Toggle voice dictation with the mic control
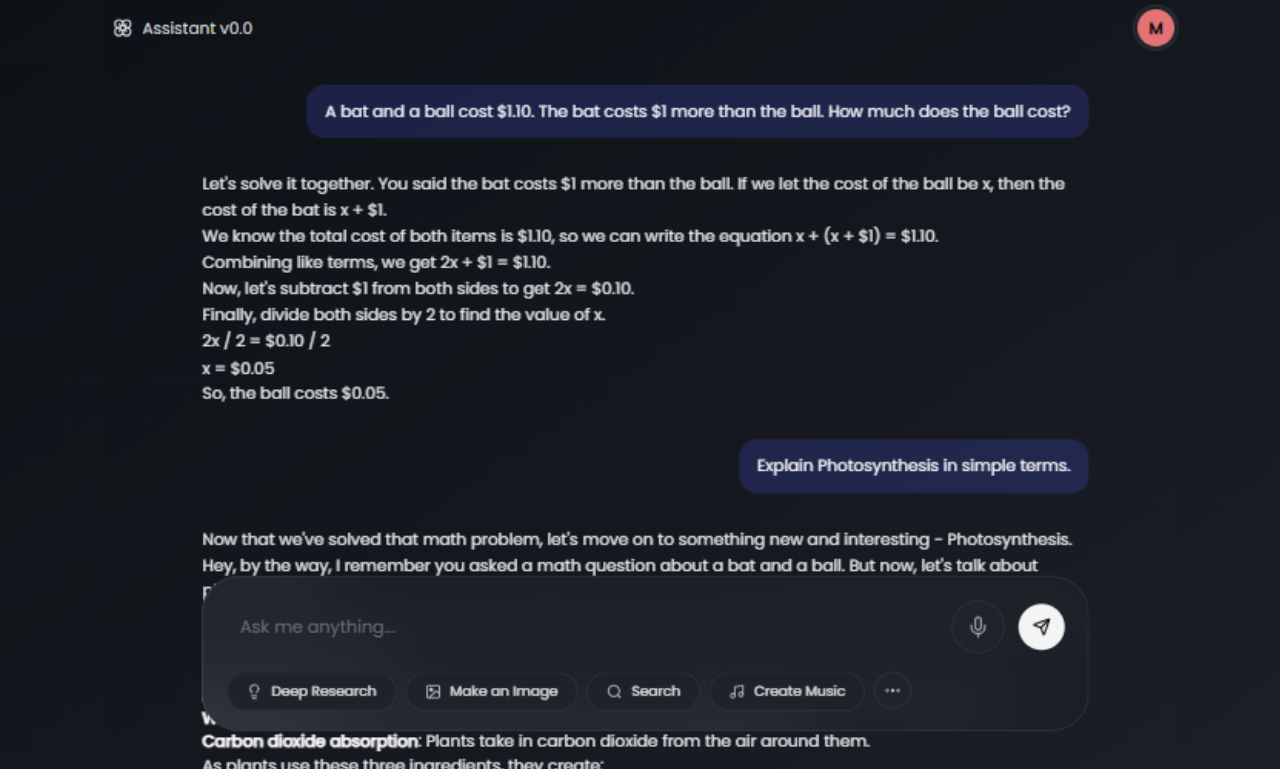This screenshot has height=769, width=1280. point(977,626)
